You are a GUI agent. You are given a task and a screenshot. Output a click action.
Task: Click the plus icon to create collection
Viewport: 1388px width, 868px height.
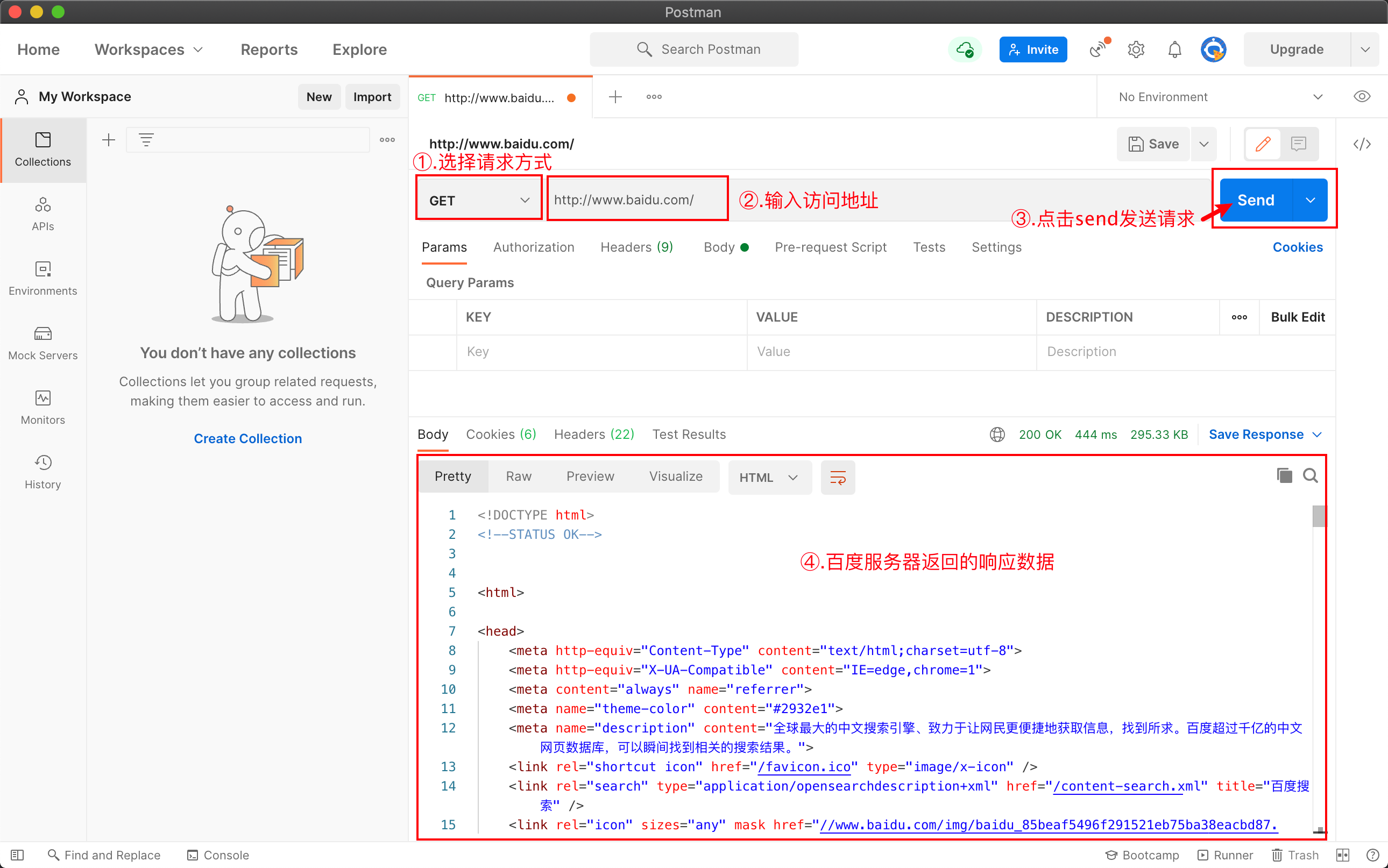(x=109, y=139)
